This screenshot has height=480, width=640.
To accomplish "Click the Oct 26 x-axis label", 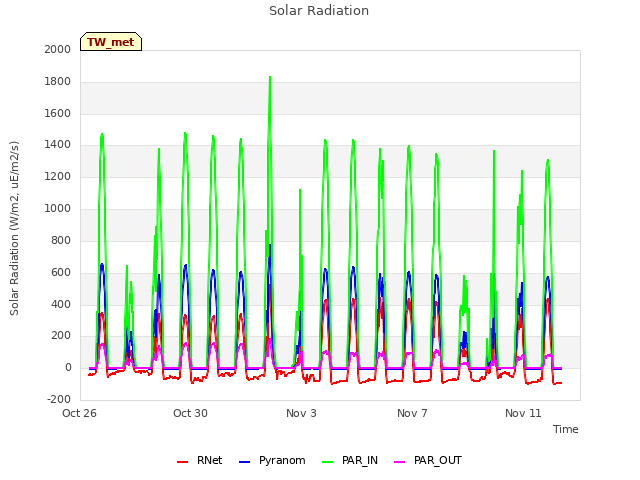I will (x=79, y=413).
